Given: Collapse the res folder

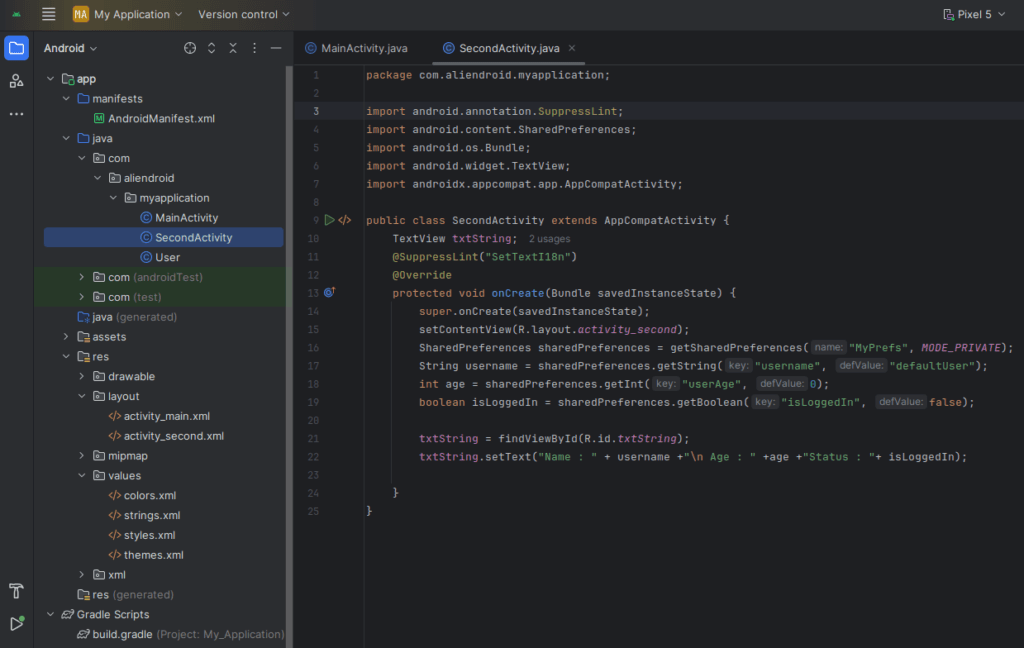Looking at the screenshot, I should pos(66,356).
